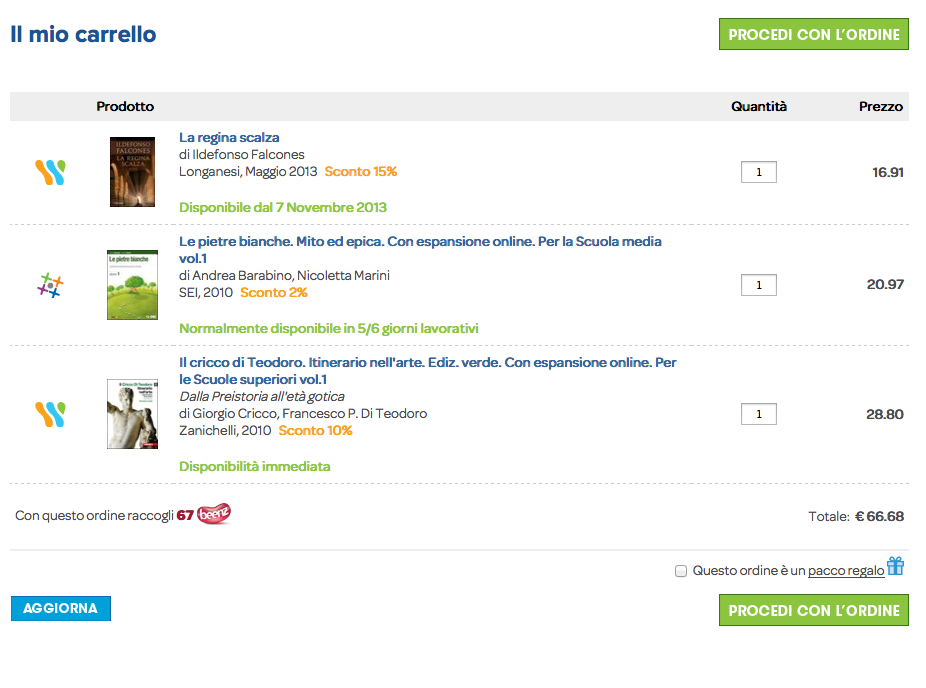Click the AGGIORNA button
The image size is (926, 688).
[61, 608]
